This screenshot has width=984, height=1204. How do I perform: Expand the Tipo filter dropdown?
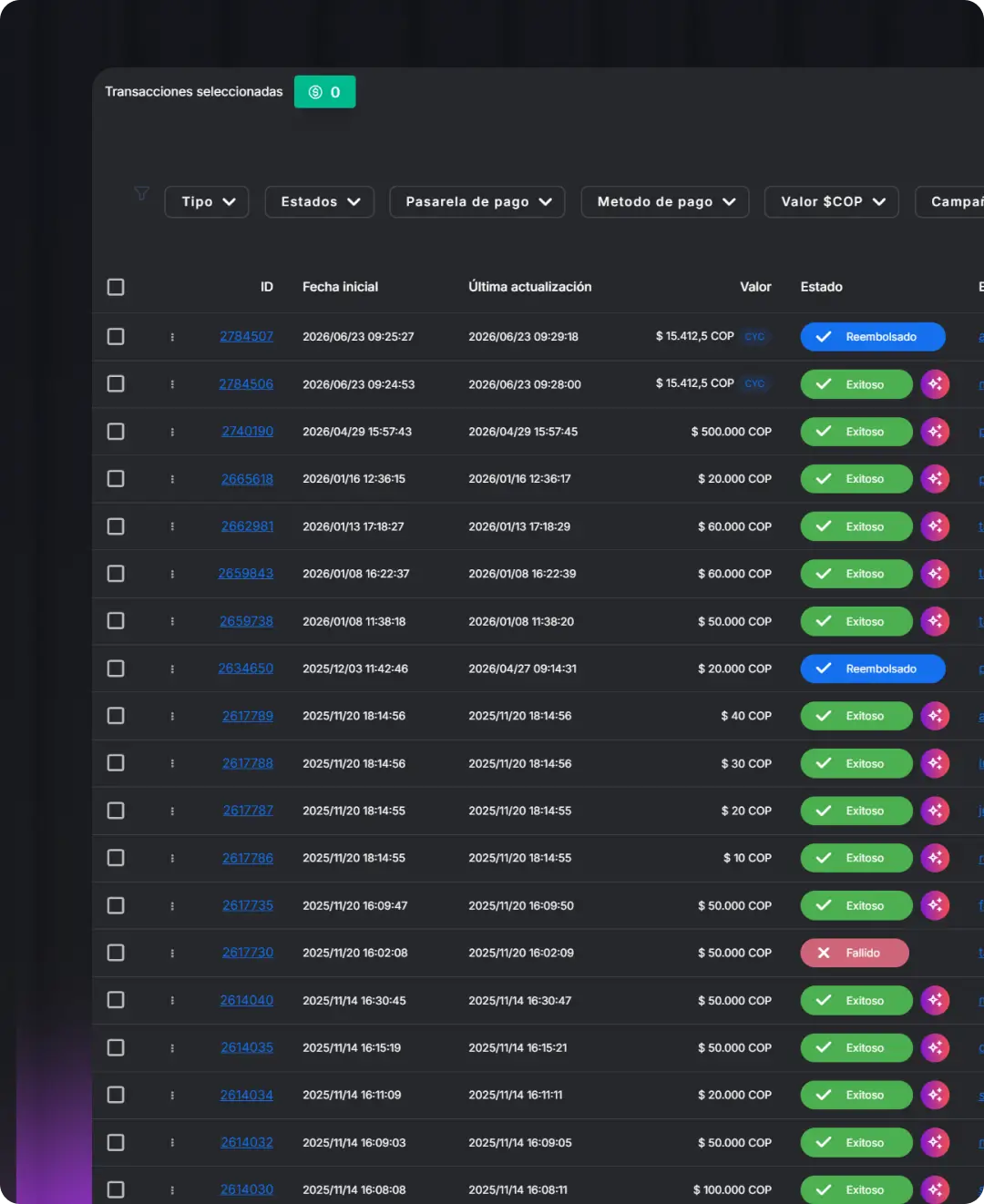207,202
